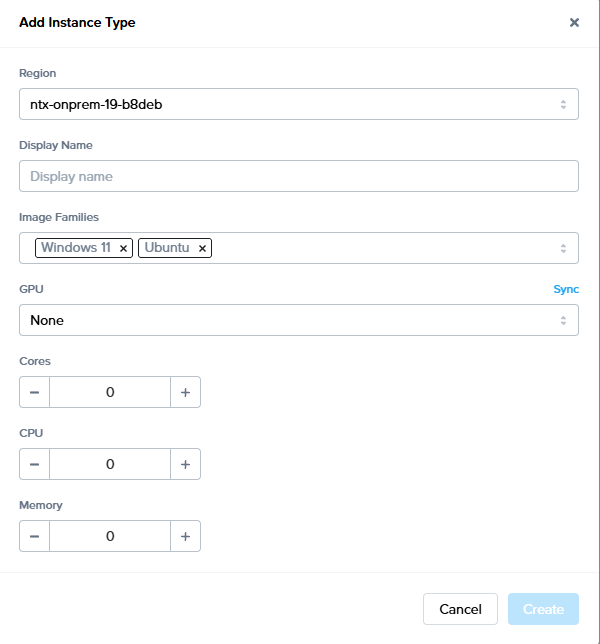Decrement Memory using the minus button
This screenshot has width=600, height=644.
tap(34, 537)
